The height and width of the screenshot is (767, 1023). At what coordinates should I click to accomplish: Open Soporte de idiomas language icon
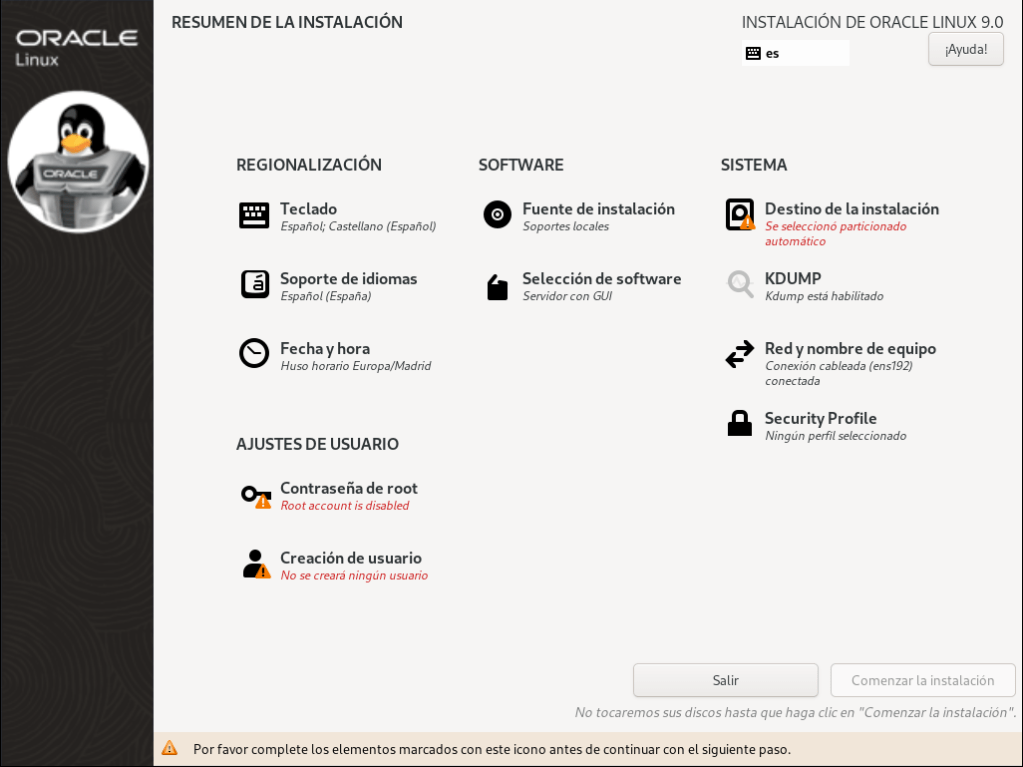(254, 285)
